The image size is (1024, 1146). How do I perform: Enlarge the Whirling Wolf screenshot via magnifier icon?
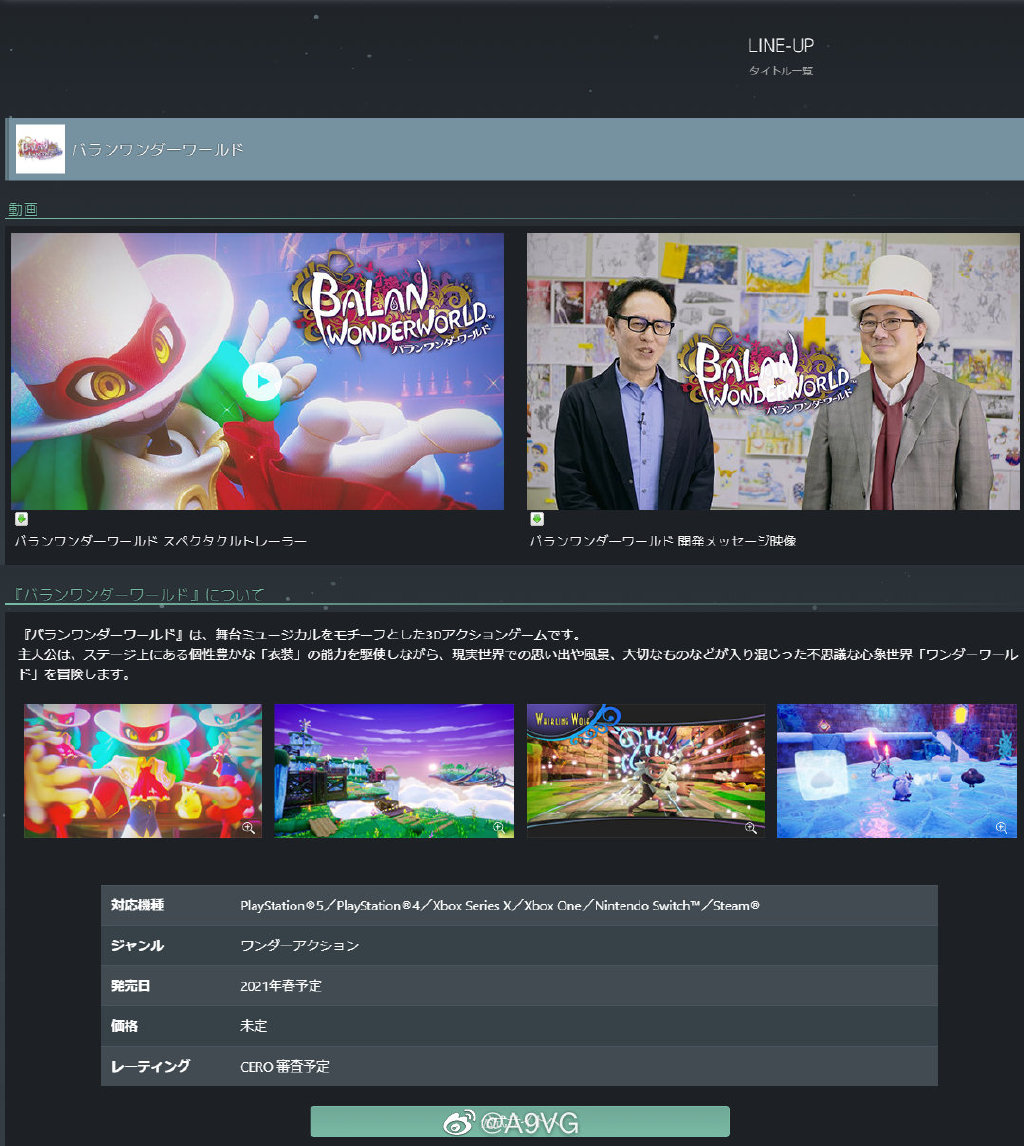[x=751, y=827]
